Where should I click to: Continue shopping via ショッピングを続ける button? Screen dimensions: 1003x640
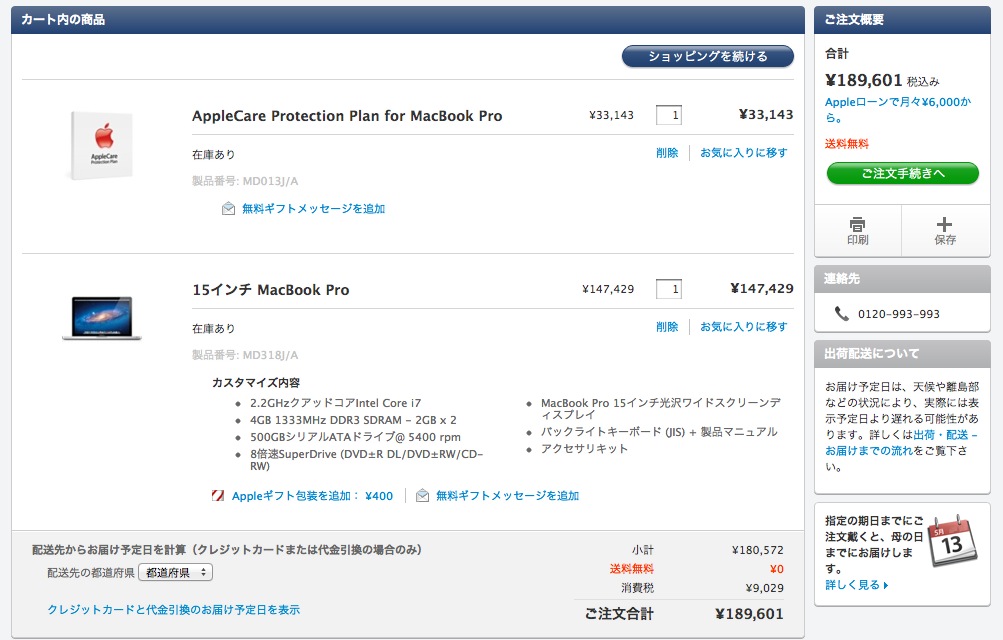707,56
